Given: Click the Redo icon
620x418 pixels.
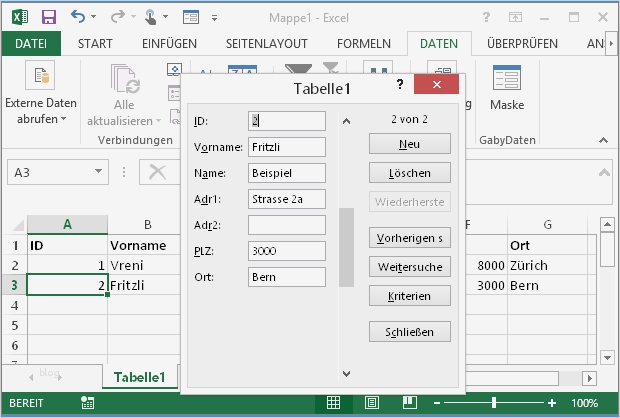Looking at the screenshot, I should point(117,17).
